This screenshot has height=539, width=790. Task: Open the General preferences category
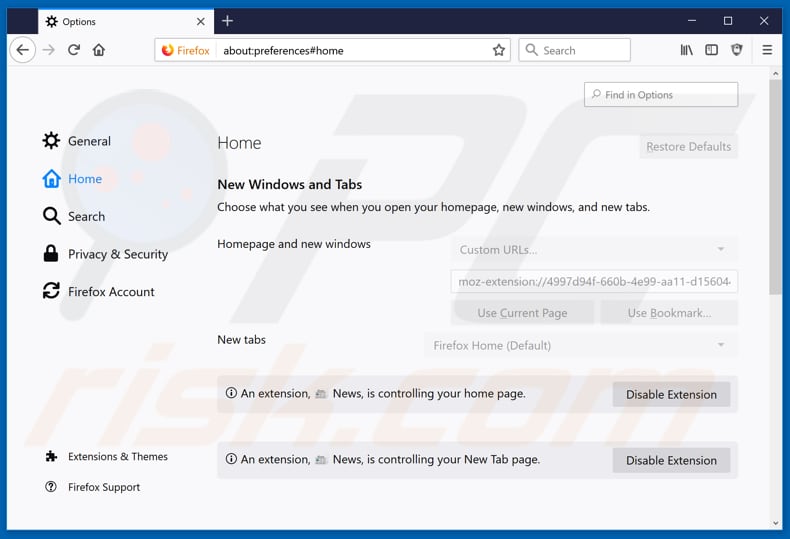click(77, 141)
